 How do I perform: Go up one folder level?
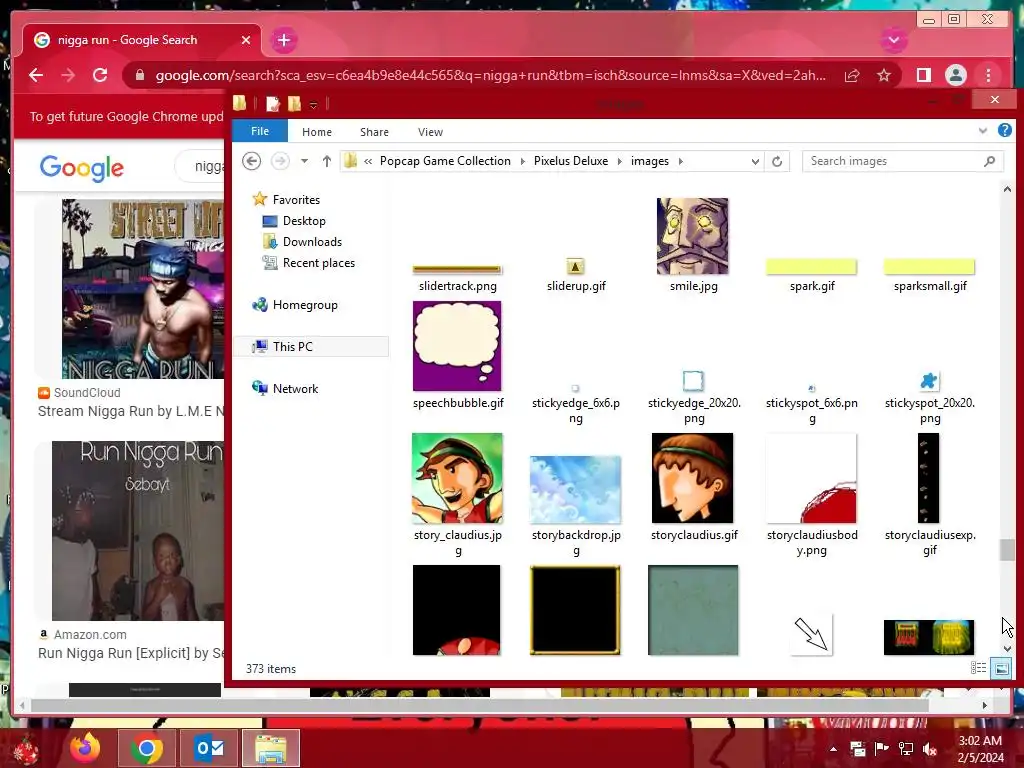click(327, 161)
